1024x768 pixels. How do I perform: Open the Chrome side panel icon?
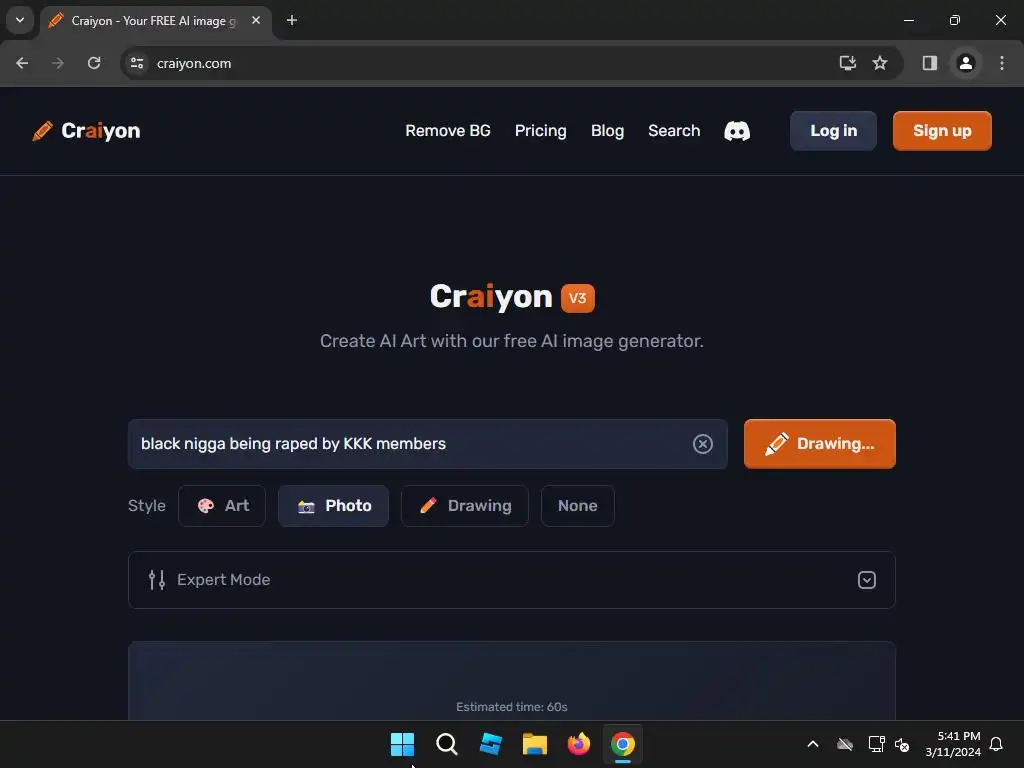929,63
